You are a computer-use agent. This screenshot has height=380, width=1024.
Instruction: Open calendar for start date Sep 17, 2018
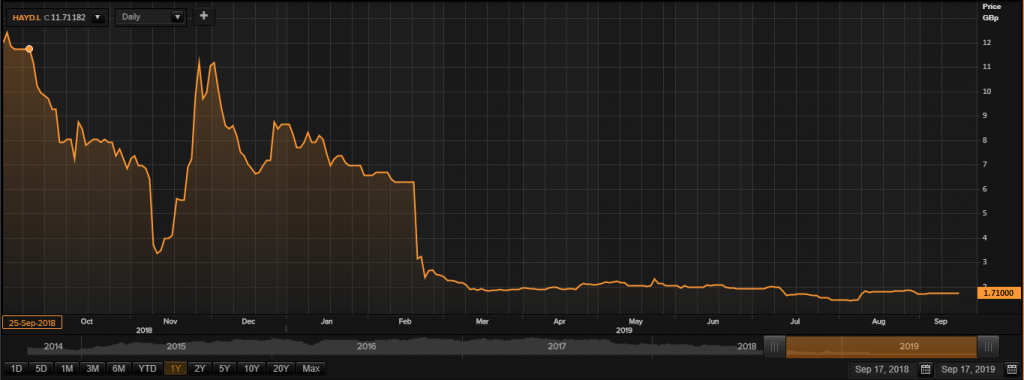pyautogui.click(x=925, y=369)
